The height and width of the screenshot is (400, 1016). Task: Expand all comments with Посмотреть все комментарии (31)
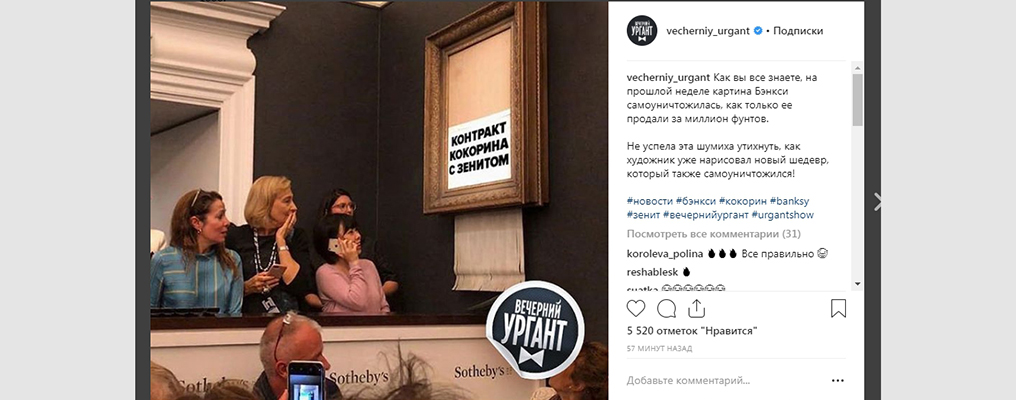click(x=713, y=234)
